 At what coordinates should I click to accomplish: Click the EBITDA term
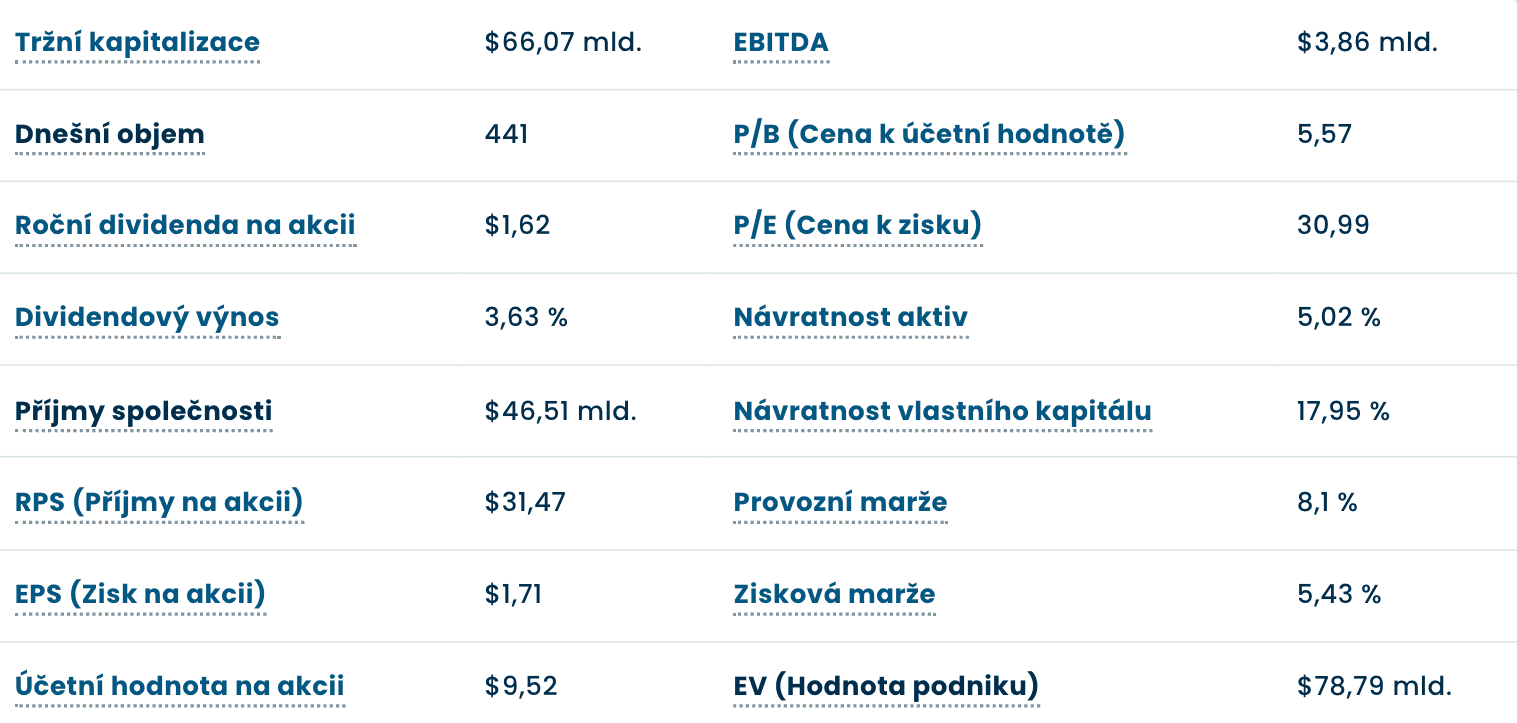[781, 43]
